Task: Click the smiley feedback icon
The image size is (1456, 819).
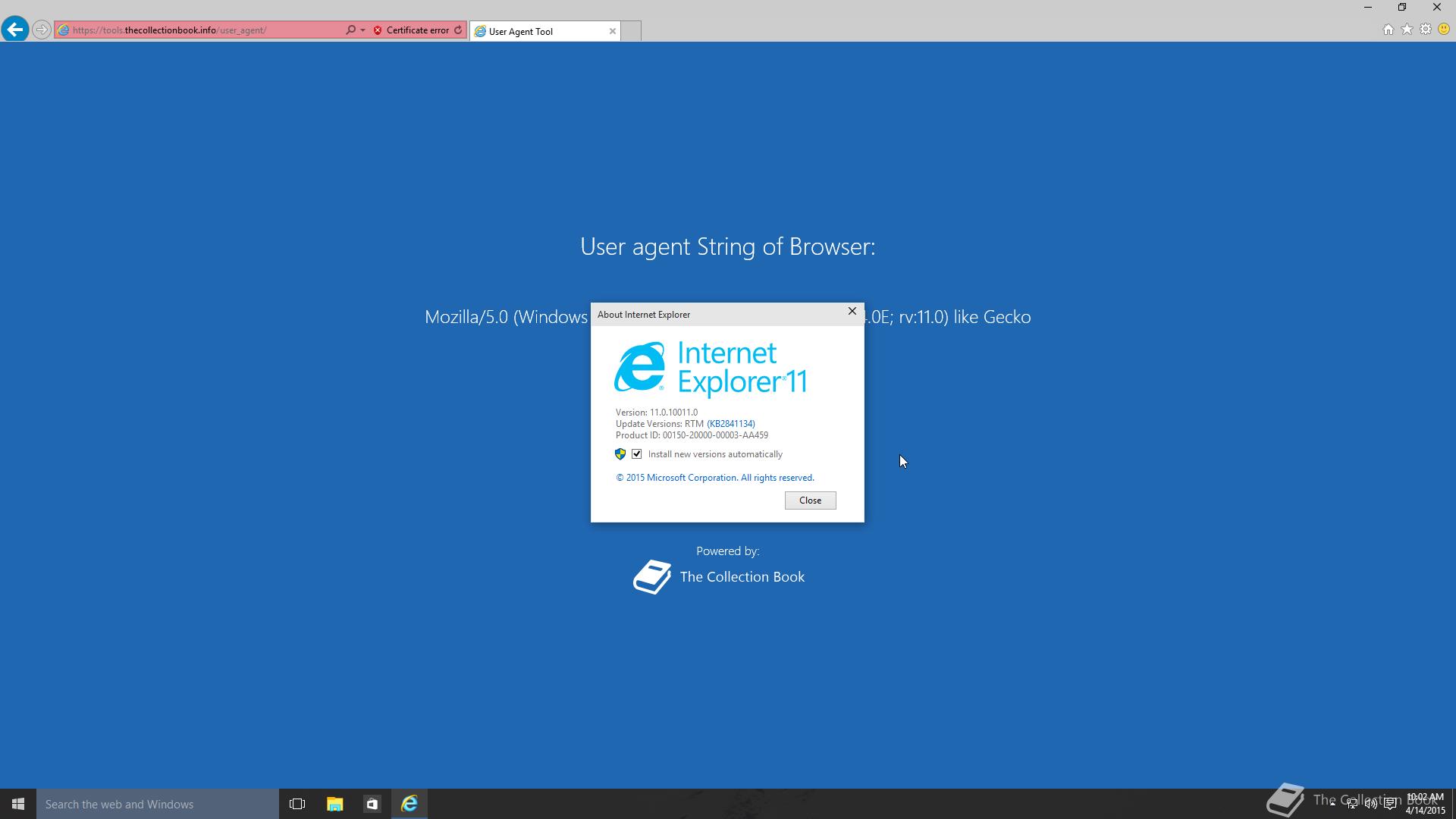Action: pos(1444,30)
